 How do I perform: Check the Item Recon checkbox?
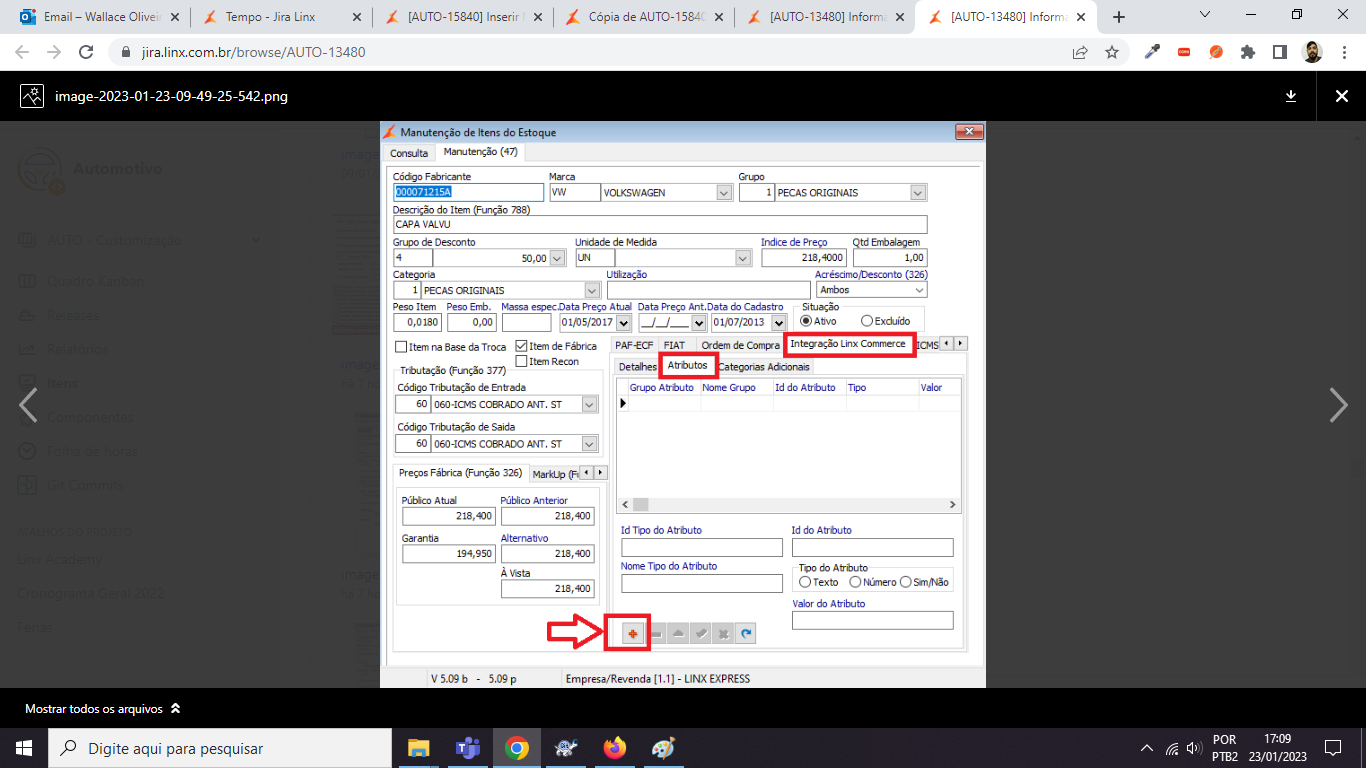point(521,361)
